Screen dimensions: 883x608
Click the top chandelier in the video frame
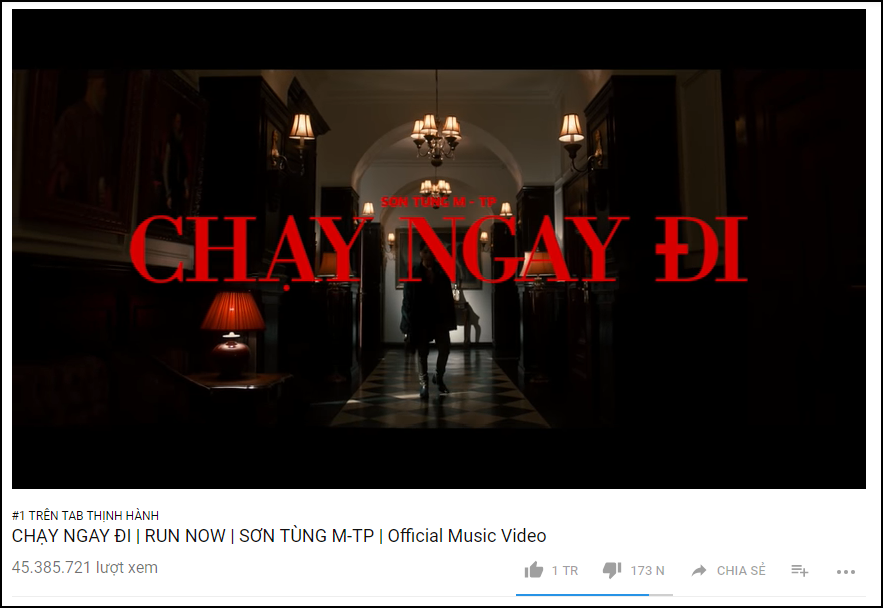tap(436, 135)
